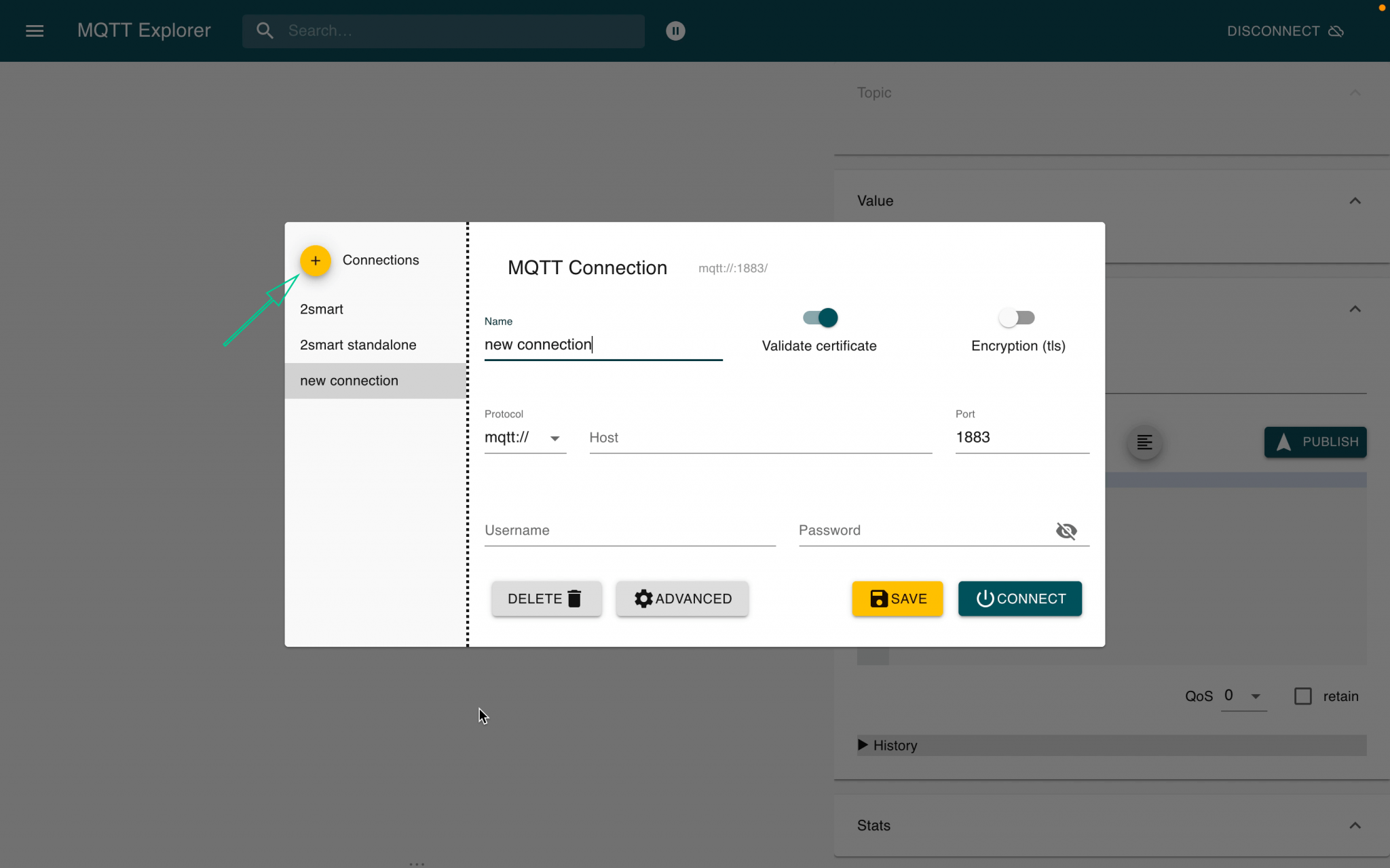The image size is (1390, 868).
Task: Select the 2smart standalone connection
Action: pyautogui.click(x=358, y=345)
